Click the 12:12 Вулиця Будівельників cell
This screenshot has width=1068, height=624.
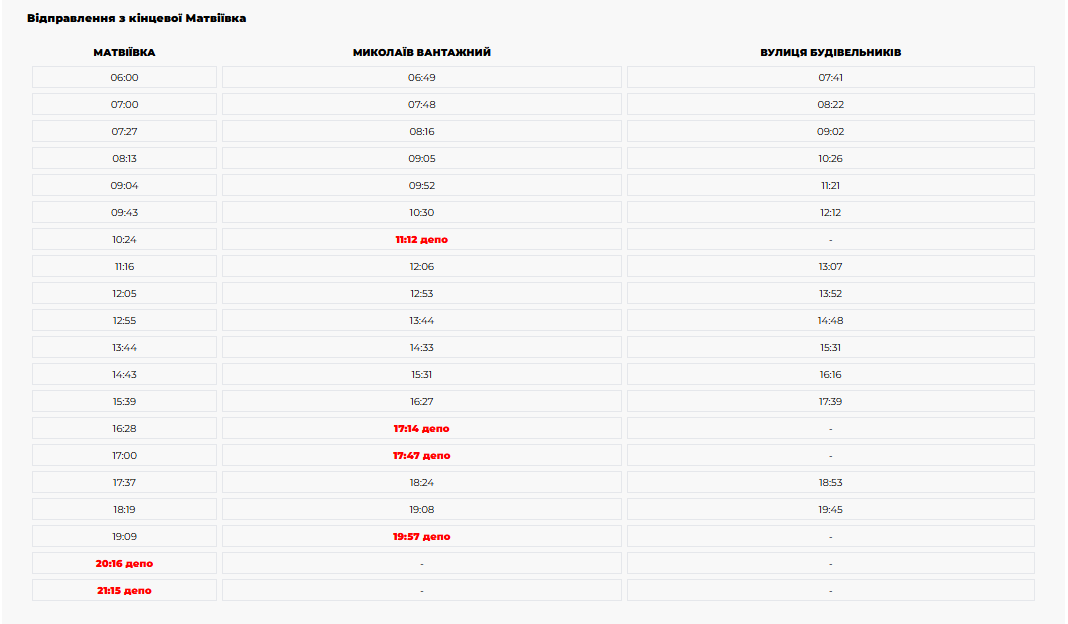[830, 212]
